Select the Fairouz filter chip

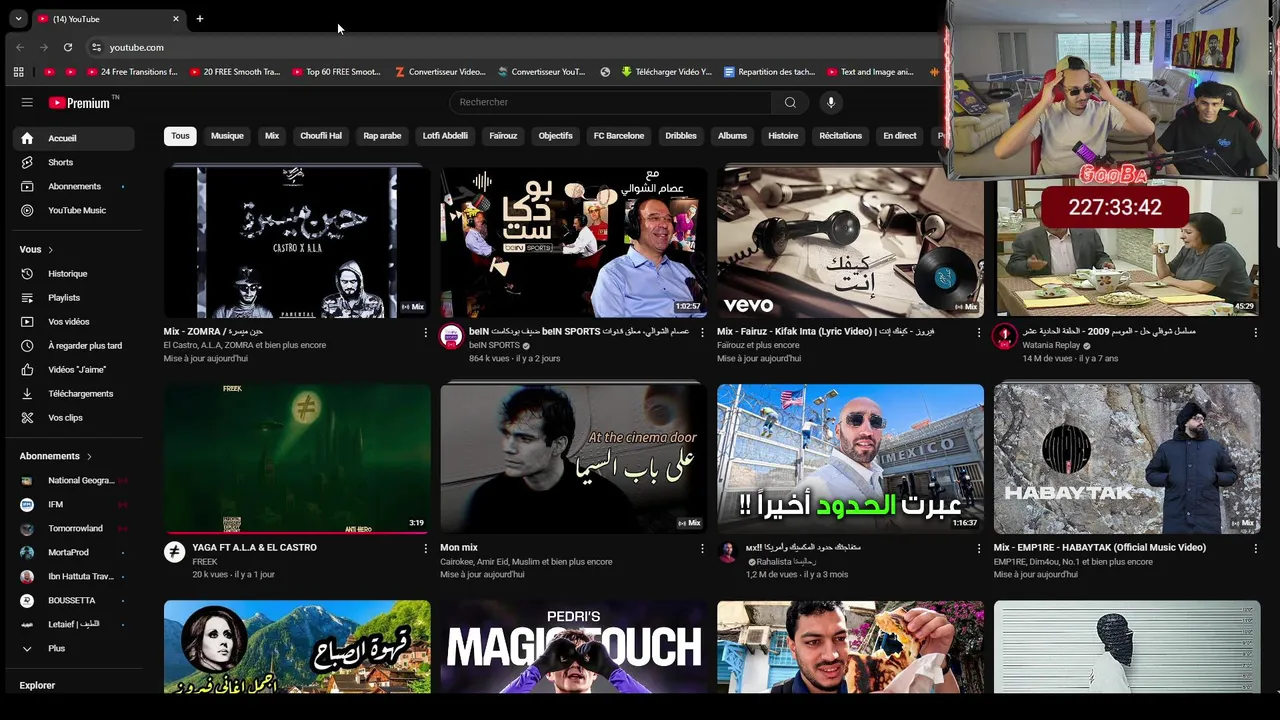[503, 136]
